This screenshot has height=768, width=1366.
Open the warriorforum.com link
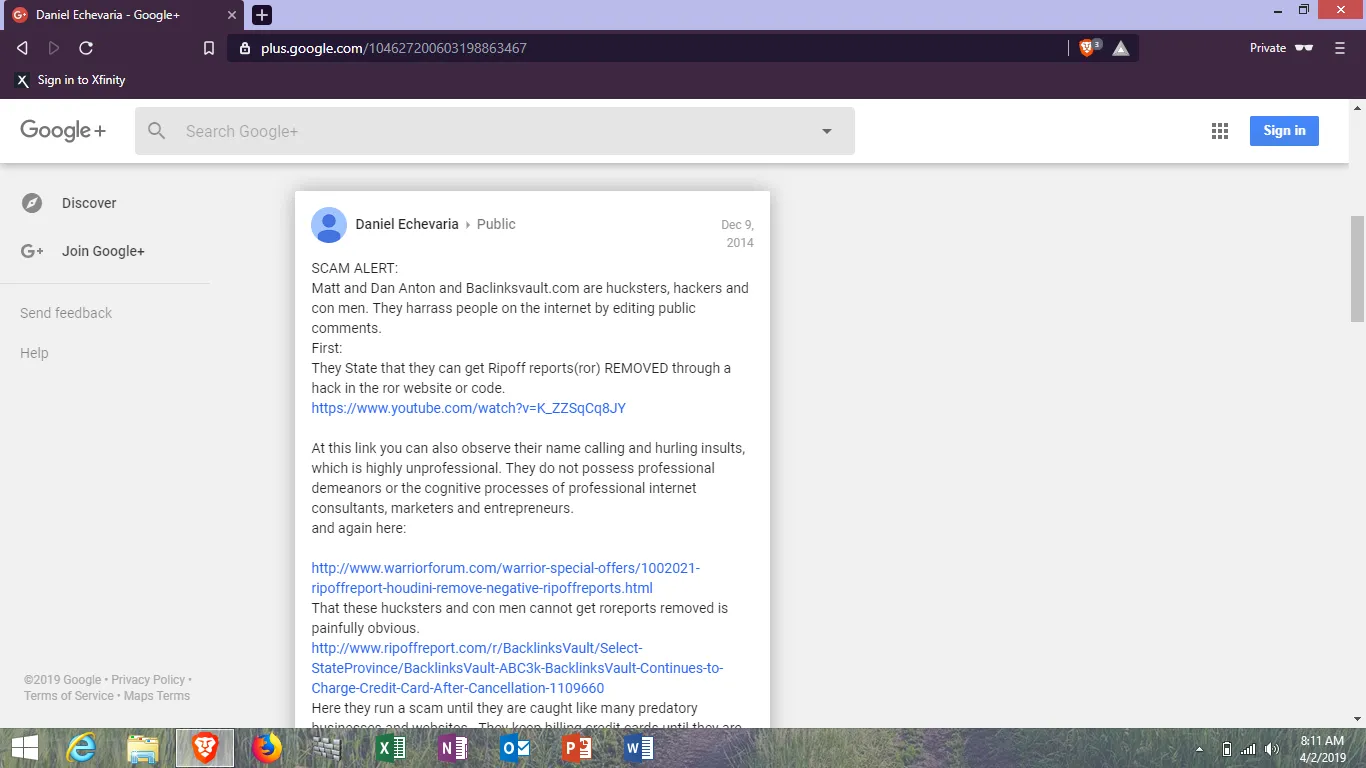click(x=506, y=578)
